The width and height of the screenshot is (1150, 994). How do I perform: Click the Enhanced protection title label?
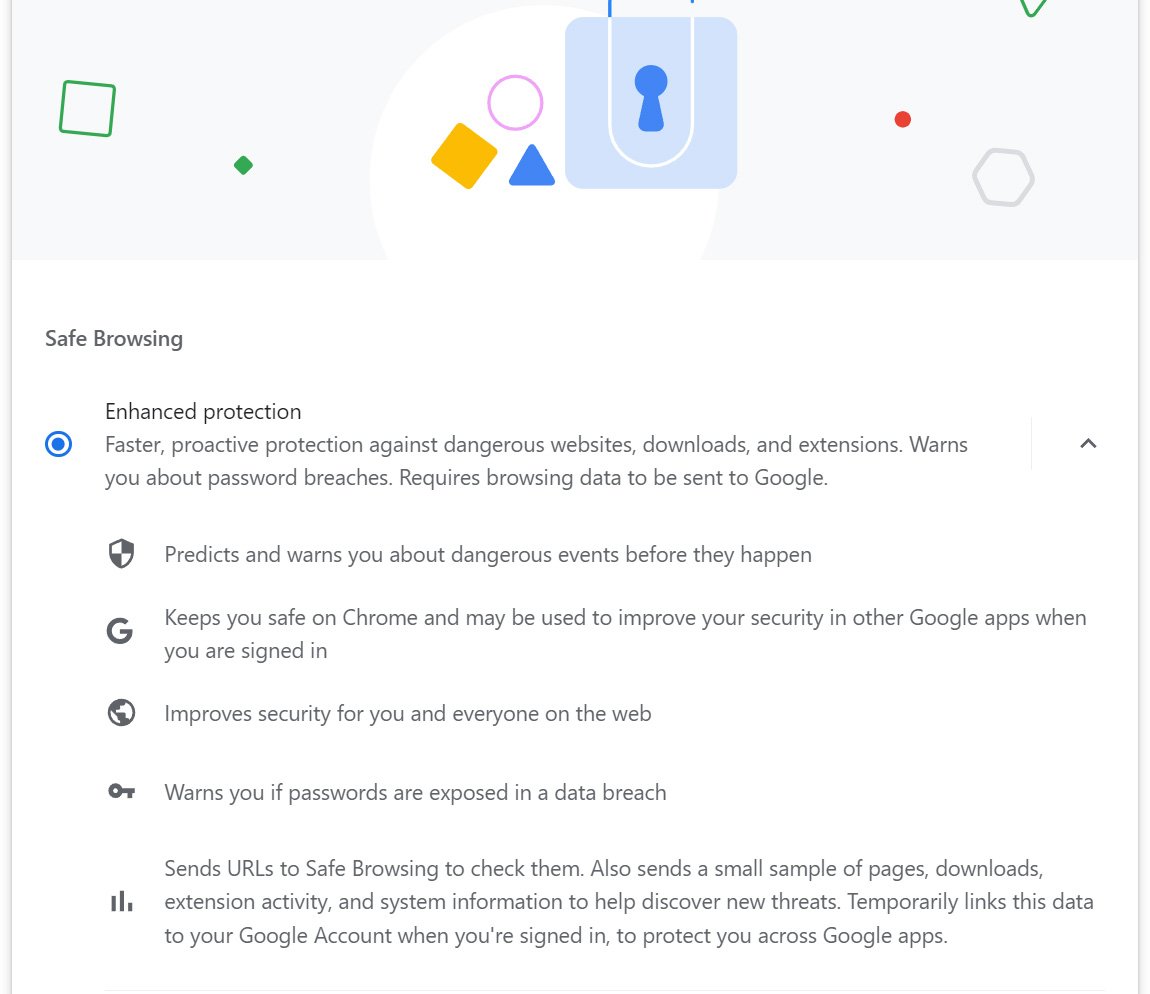pos(203,412)
